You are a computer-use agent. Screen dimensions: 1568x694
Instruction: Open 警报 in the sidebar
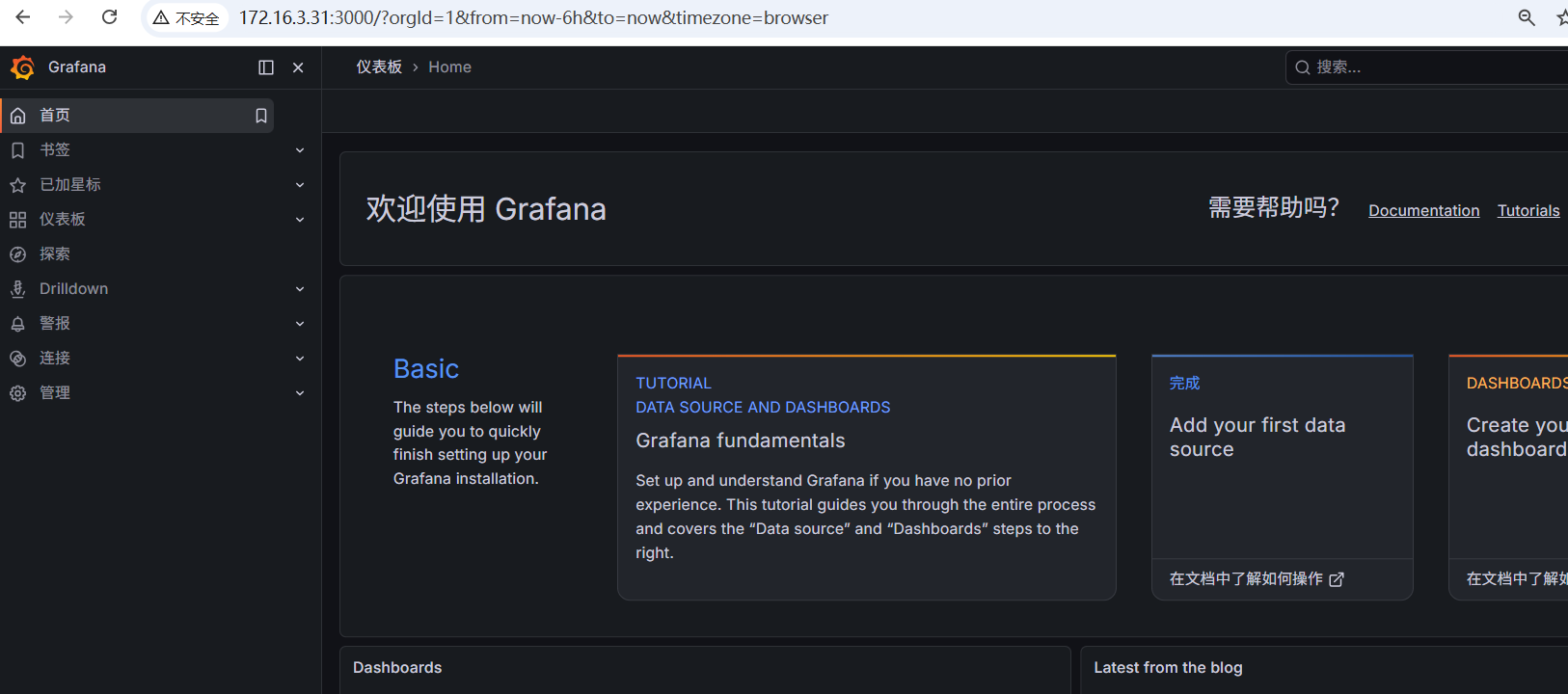pos(55,324)
